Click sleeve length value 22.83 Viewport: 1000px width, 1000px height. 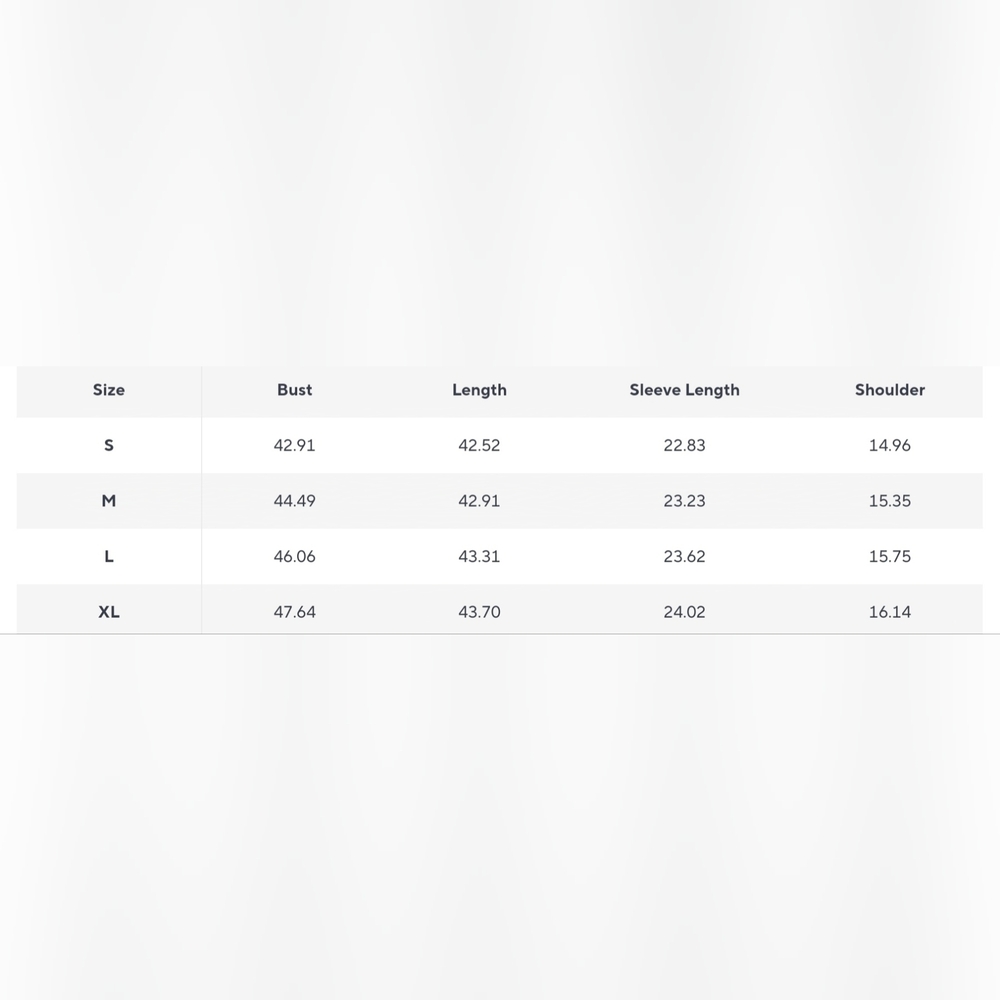point(684,445)
